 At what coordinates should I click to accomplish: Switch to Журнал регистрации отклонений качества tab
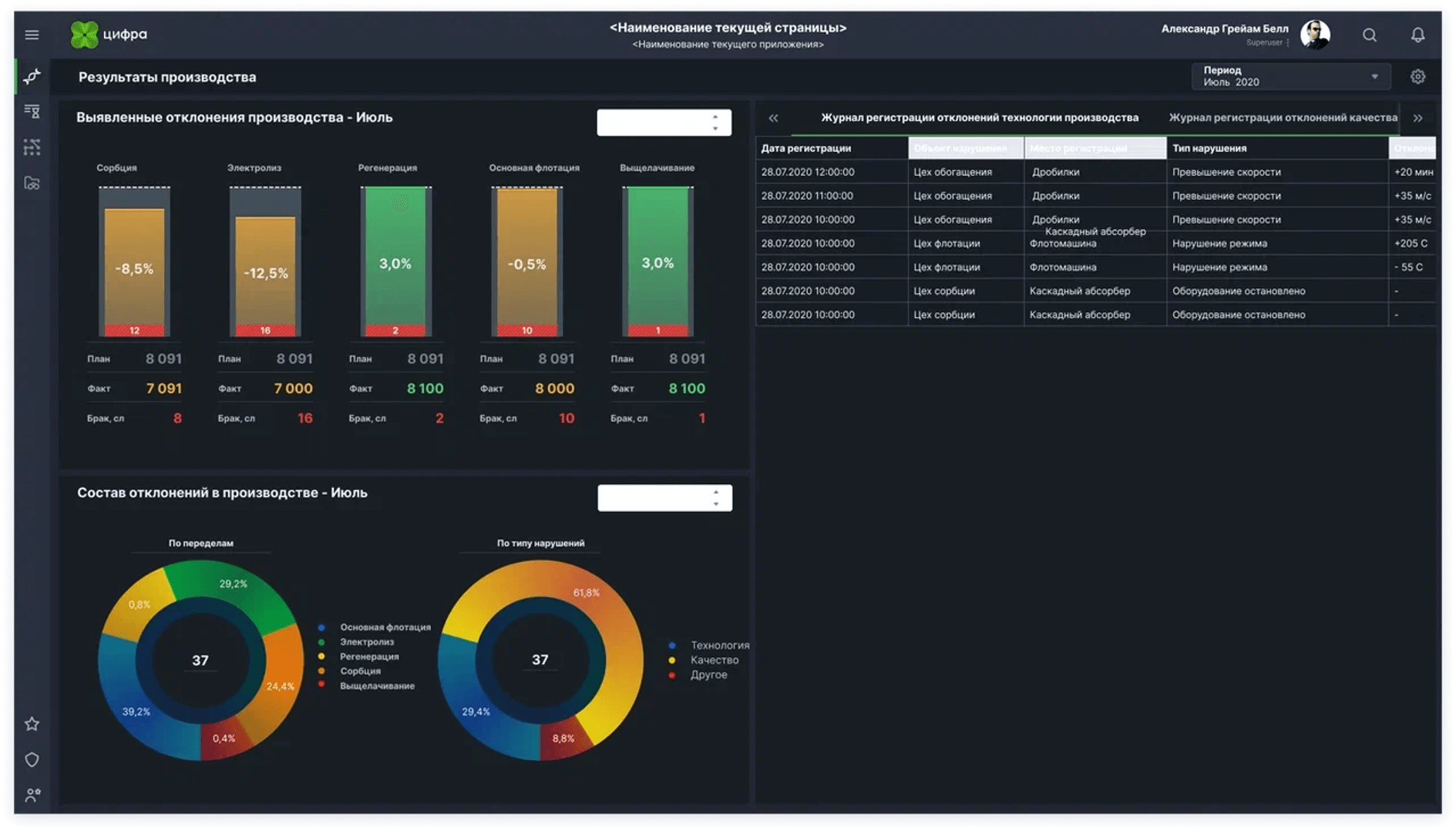1283,117
